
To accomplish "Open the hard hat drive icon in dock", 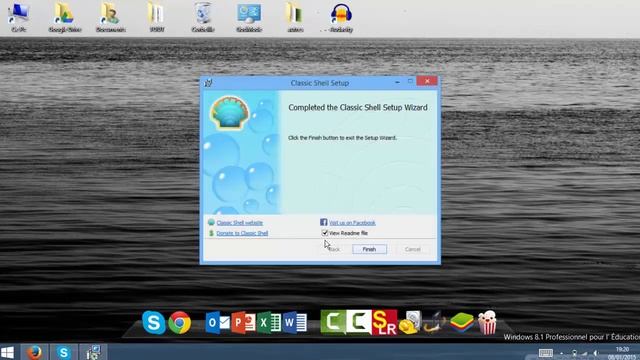I will pyautogui.click(x=410, y=322).
